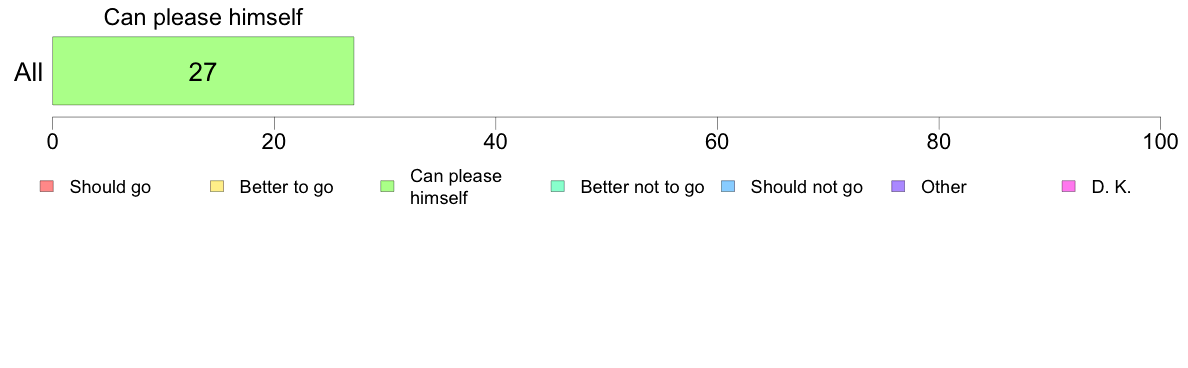Click the 40 axis tick label
Image resolution: width=1188 pixels, height=368 pixels.
(496, 141)
